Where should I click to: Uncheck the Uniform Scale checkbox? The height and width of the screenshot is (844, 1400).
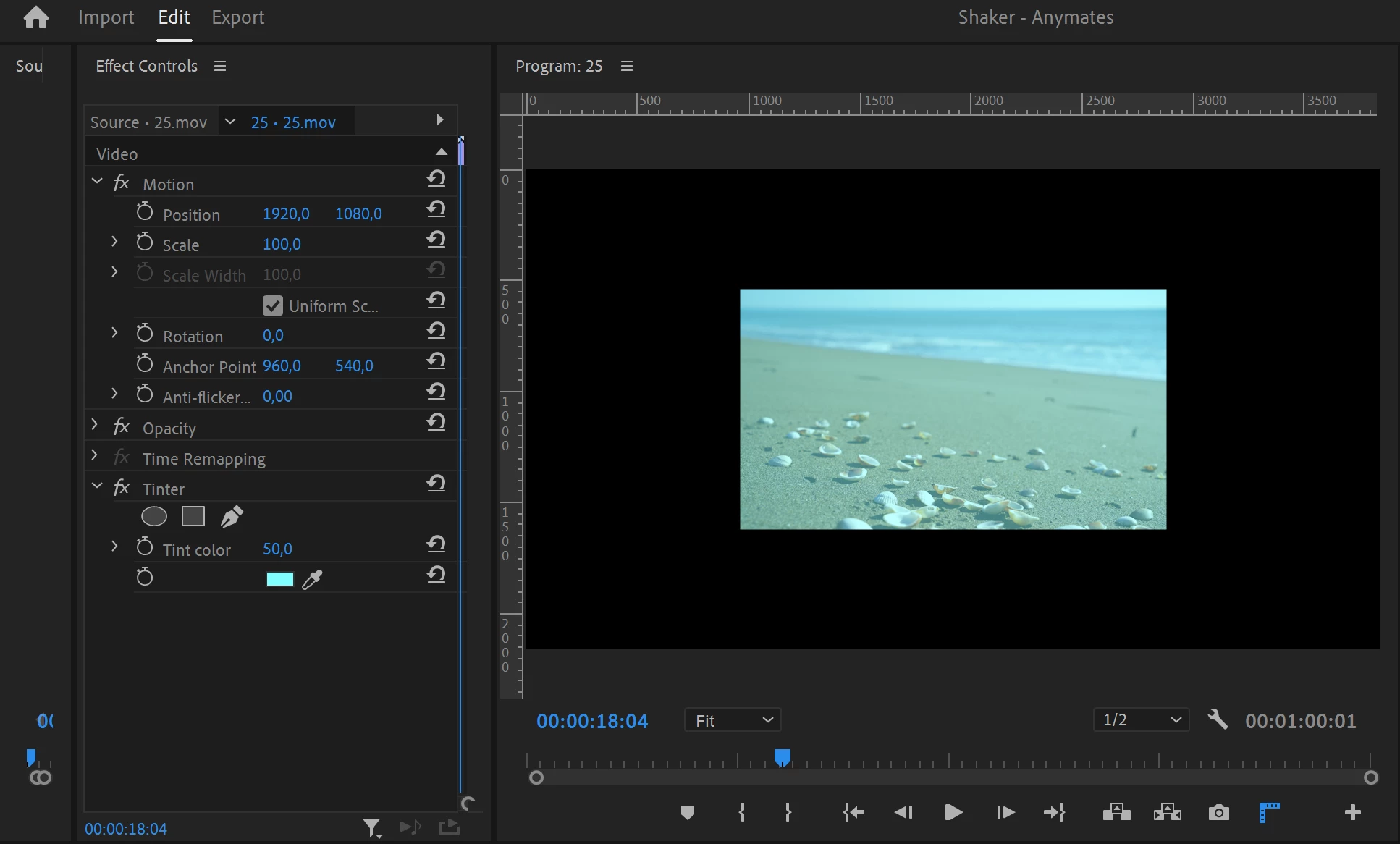[x=272, y=305]
